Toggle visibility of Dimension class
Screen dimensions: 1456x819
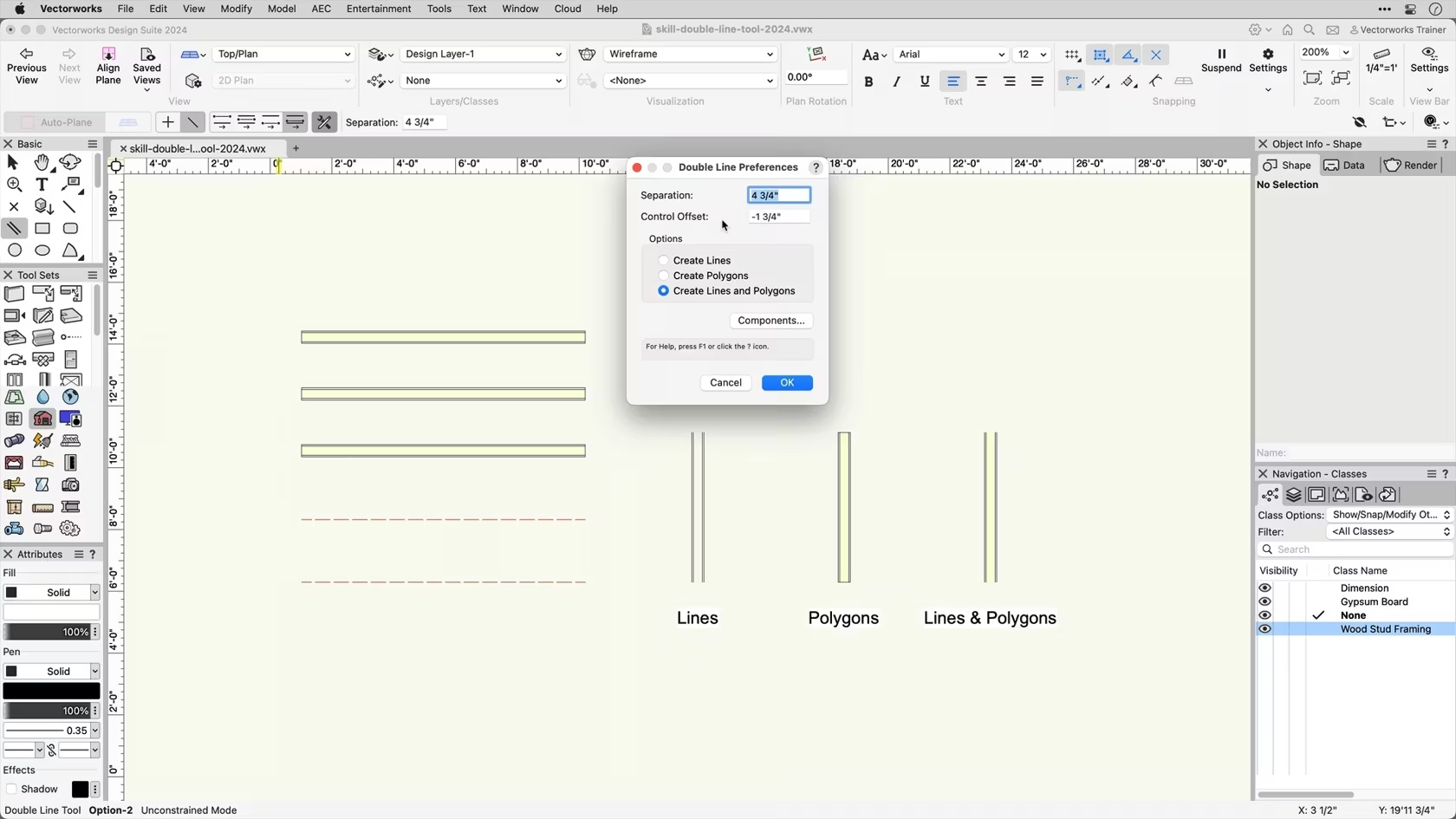coord(1265,588)
